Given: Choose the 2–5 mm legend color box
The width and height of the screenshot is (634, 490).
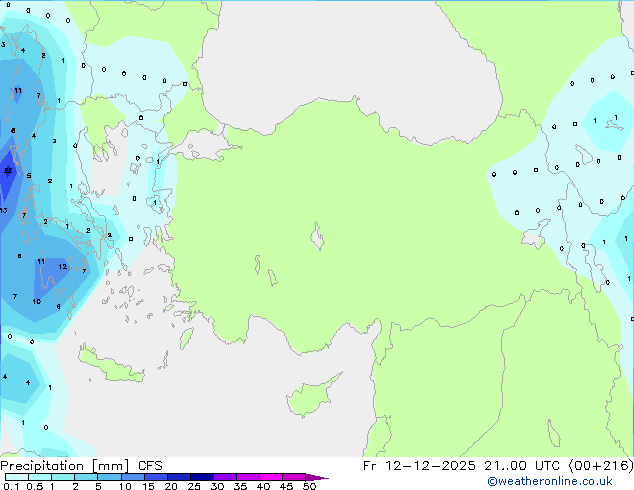Looking at the screenshot, I should (x=86, y=477).
